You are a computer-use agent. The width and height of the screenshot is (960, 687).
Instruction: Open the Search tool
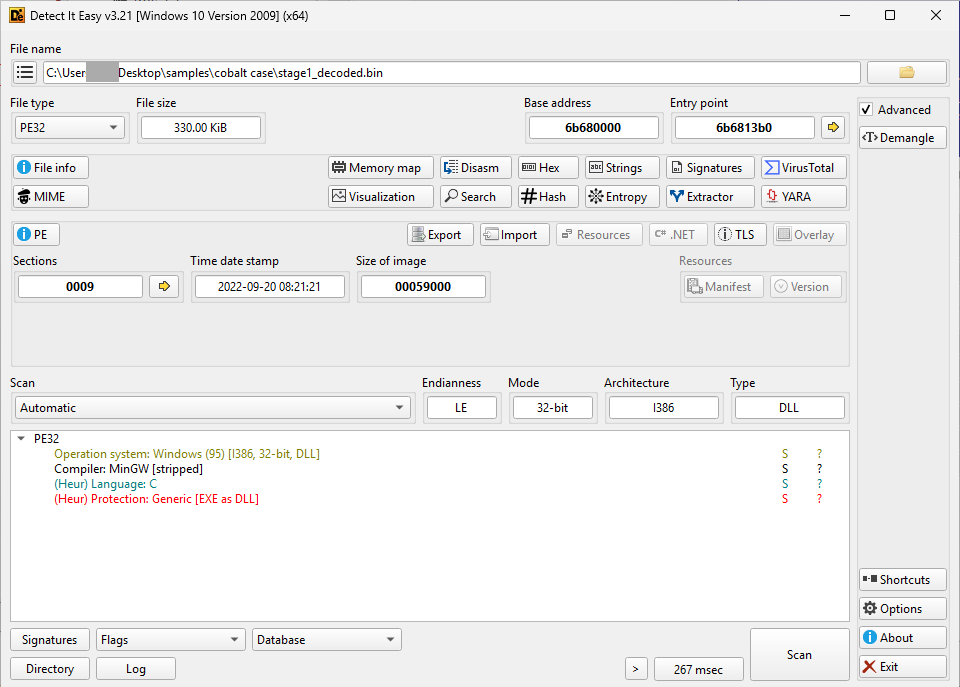476,197
